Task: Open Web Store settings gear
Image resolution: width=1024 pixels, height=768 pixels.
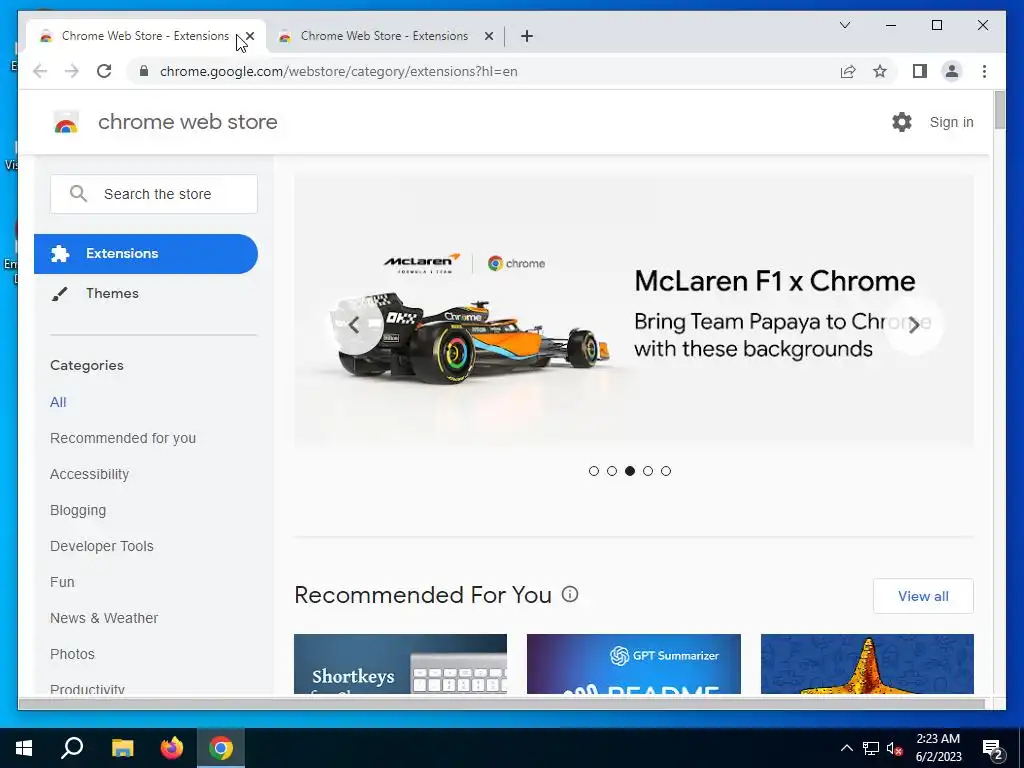Action: pos(902,122)
